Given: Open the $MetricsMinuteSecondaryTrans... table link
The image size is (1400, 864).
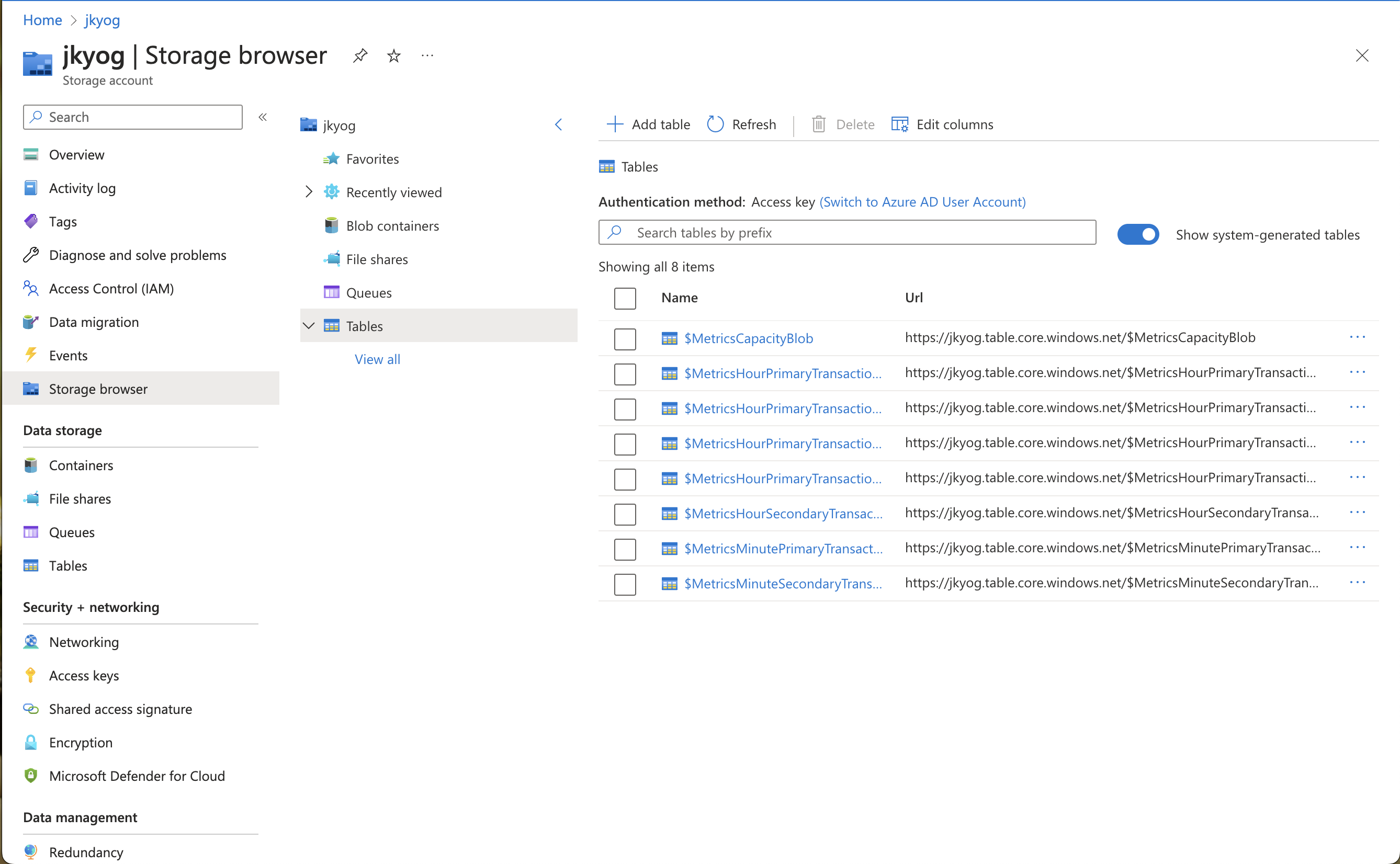Looking at the screenshot, I should 783,584.
